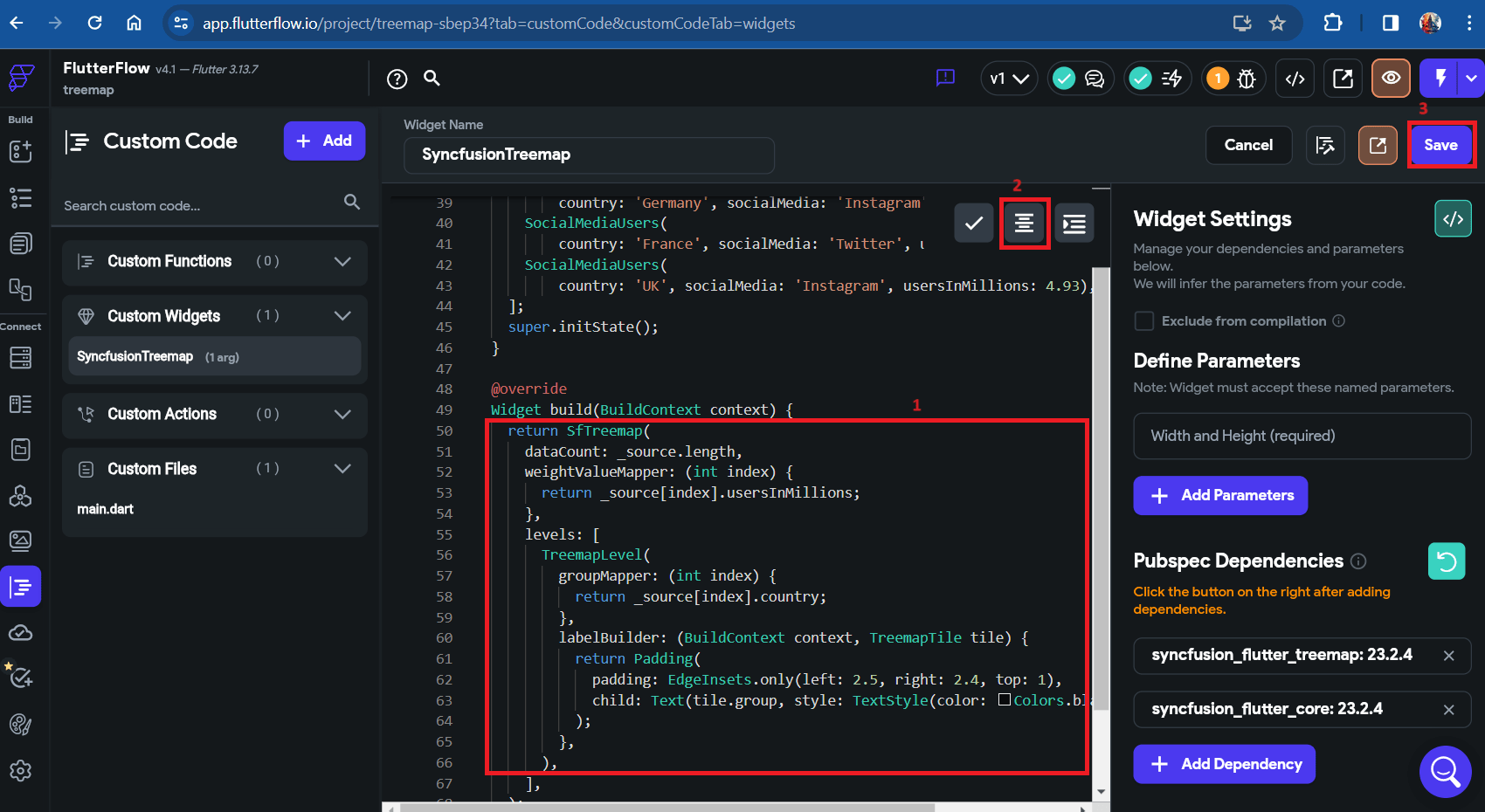1485x812 pixels.
Task: Click the Cancel button
Action: point(1248,145)
